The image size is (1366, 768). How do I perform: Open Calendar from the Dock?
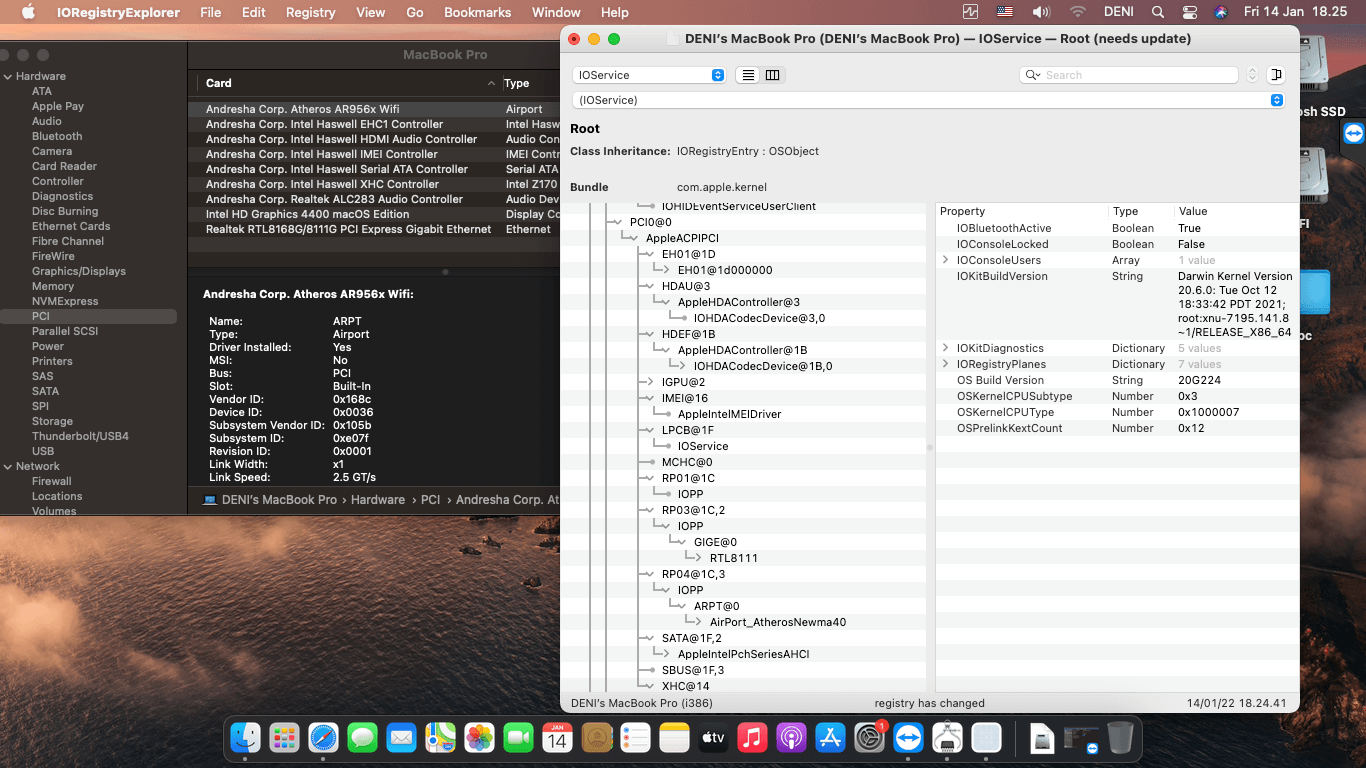point(558,738)
